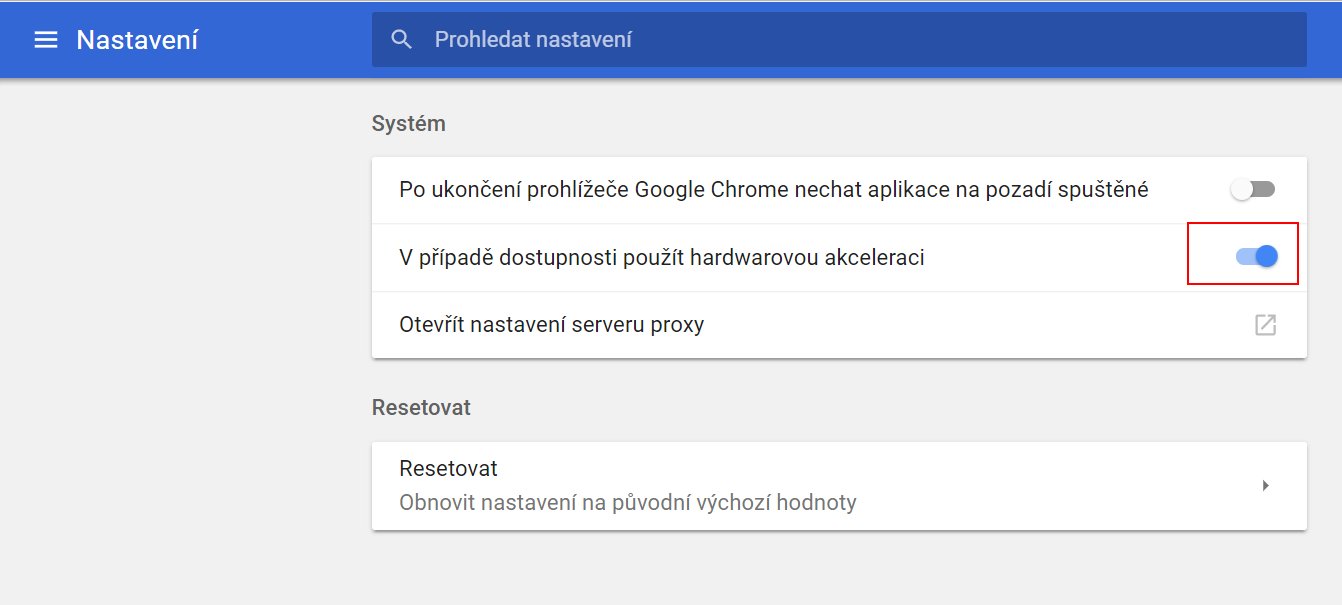Click the Resetovat row arrow icon
The width and height of the screenshot is (1342, 605).
click(x=1265, y=486)
